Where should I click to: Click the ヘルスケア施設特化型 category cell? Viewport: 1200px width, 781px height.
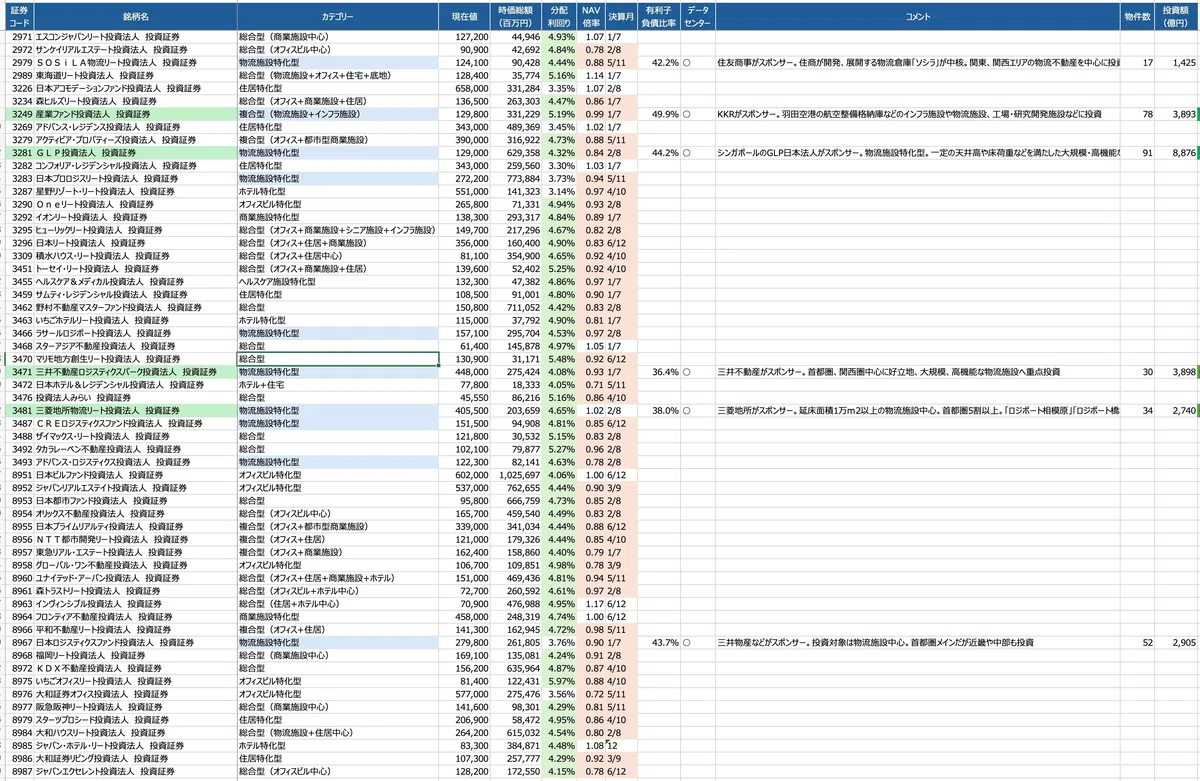[339, 282]
